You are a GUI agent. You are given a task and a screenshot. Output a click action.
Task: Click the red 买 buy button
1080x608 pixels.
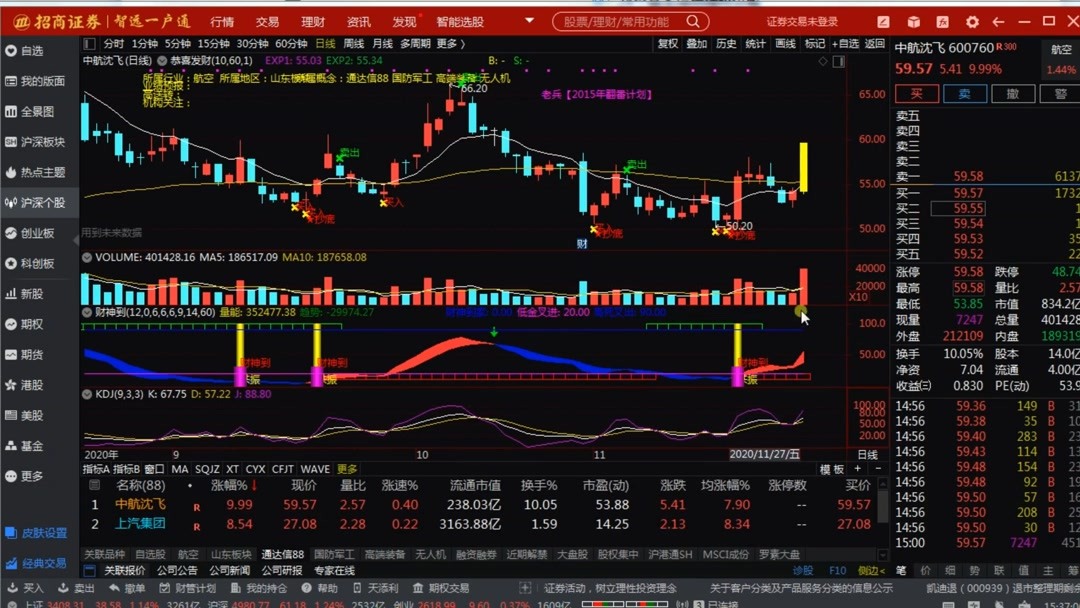coord(916,92)
